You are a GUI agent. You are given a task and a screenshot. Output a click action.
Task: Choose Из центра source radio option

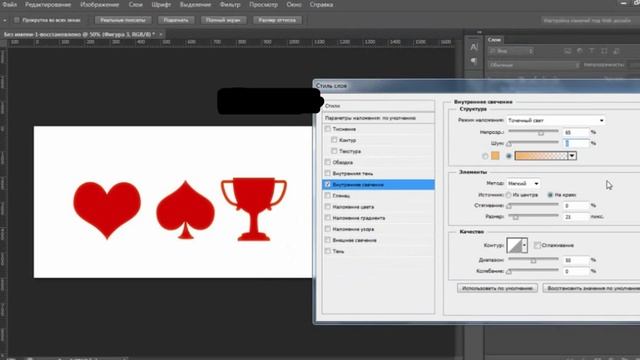(509, 195)
